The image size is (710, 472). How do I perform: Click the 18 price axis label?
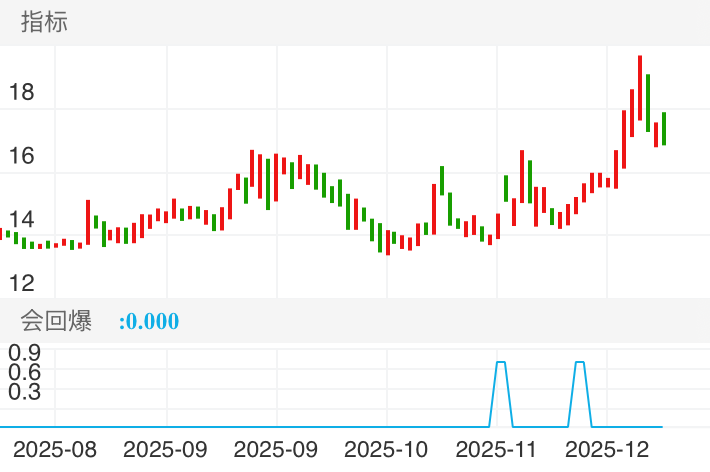(x=21, y=94)
